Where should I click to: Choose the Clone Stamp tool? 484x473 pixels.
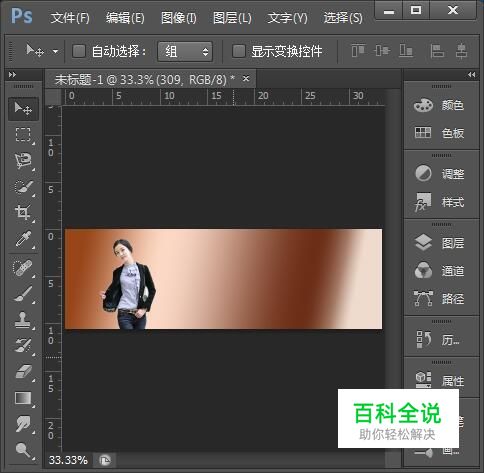pyautogui.click(x=23, y=320)
